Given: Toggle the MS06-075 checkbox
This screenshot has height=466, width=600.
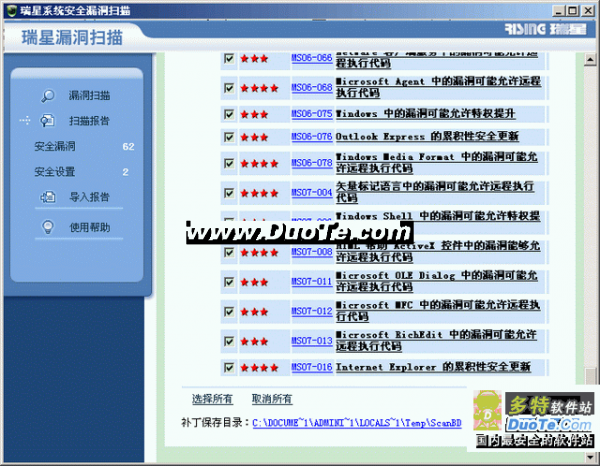Looking at the screenshot, I should coord(229,114).
